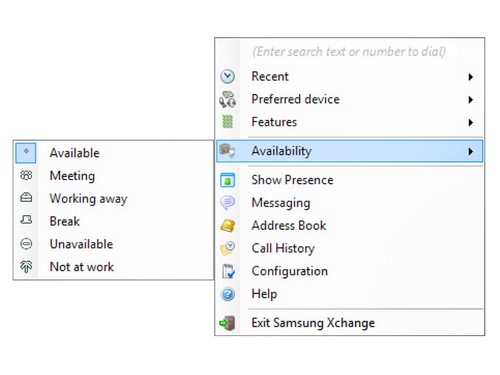Set availability to Break
This screenshot has height=375, width=500.
click(113, 221)
